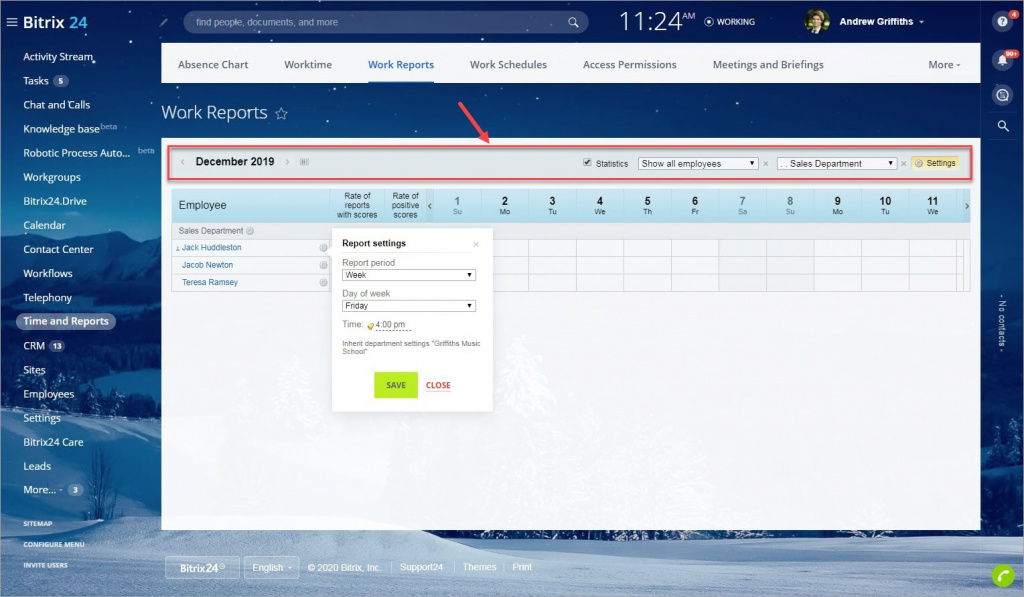Expand More... in left sidebar
Image resolution: width=1024 pixels, height=597 pixels.
42,490
